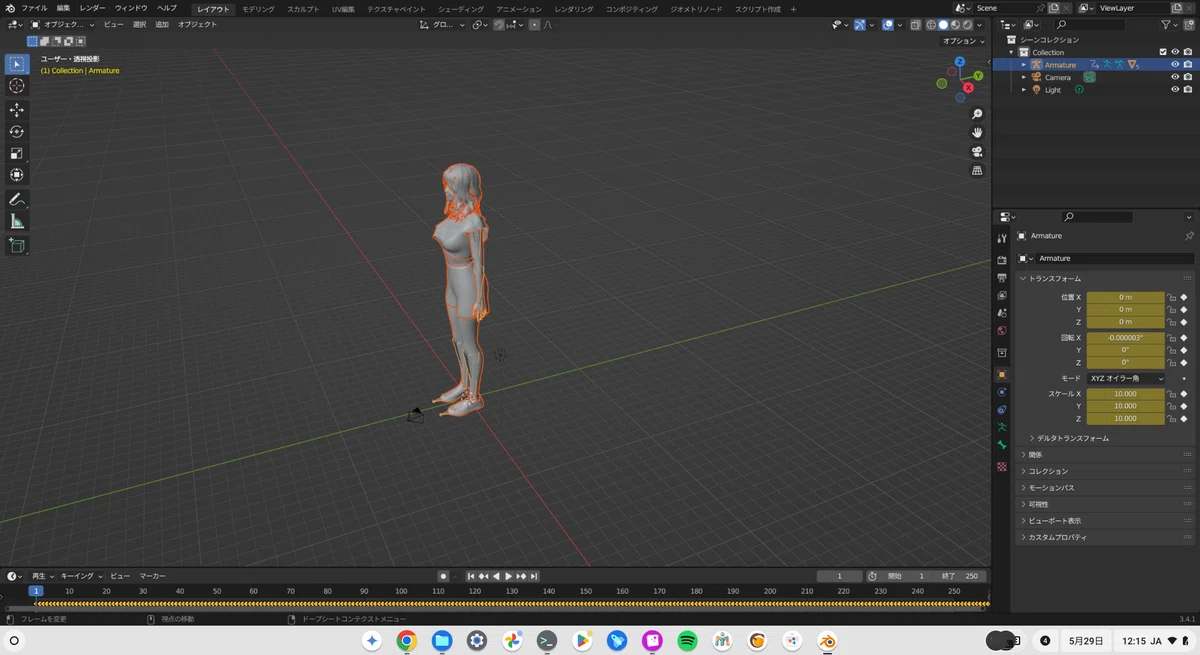Open the Object Constraints properties tab
Screen dimensions: 1200x655
click(x=1002, y=410)
